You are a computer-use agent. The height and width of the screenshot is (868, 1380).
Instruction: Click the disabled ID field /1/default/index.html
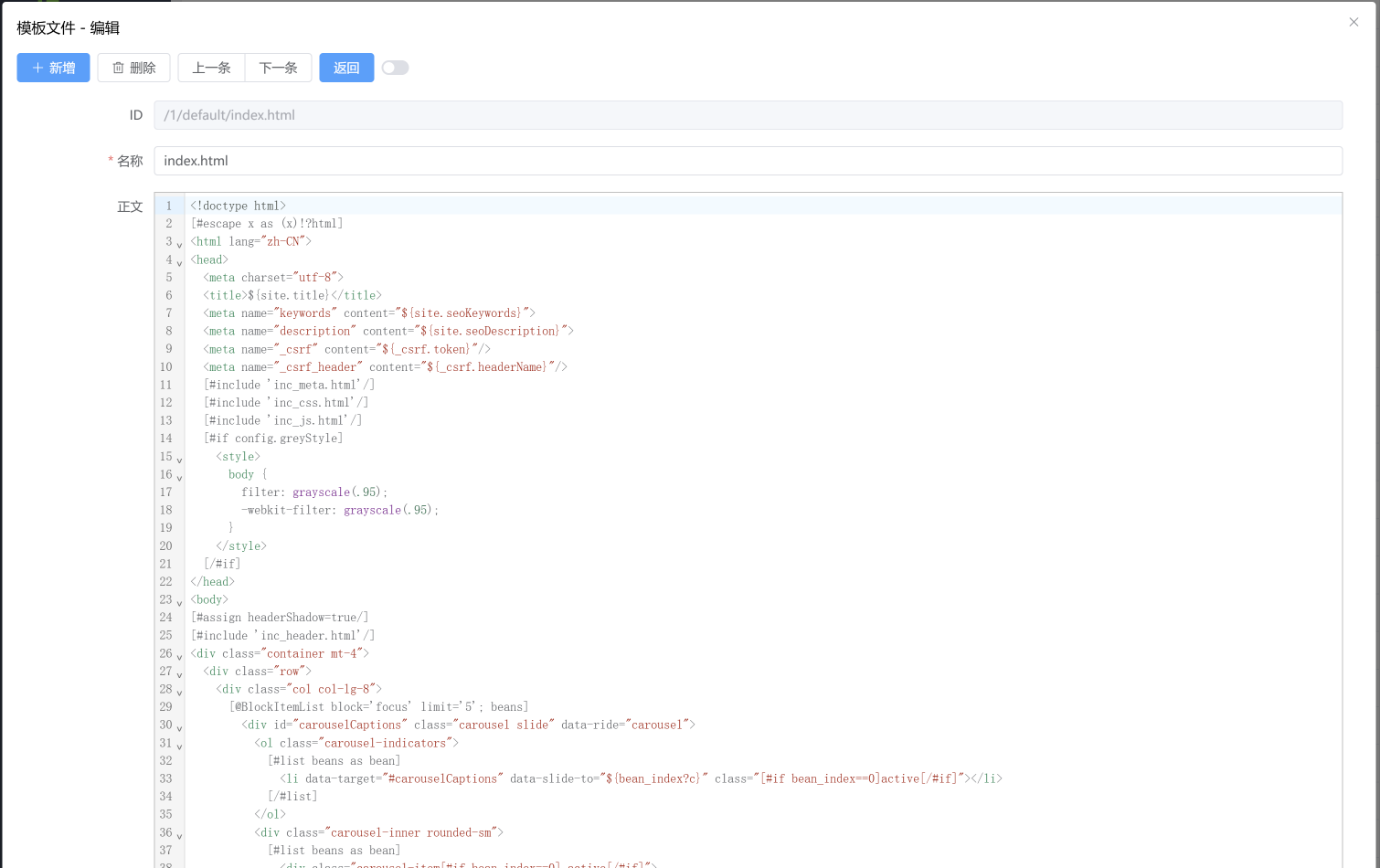(x=748, y=115)
